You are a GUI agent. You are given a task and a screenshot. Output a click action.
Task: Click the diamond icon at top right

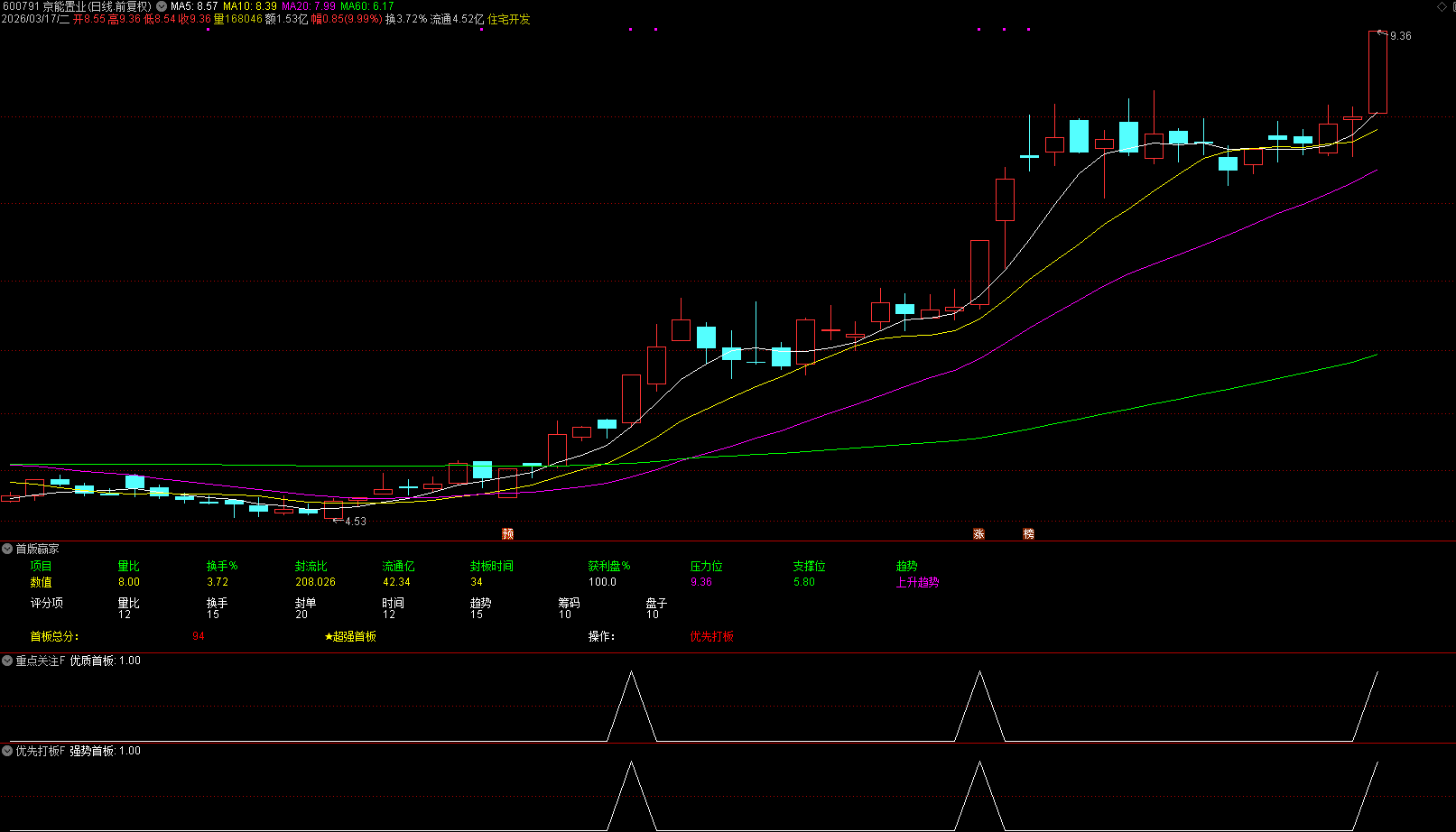tap(1442, 6)
